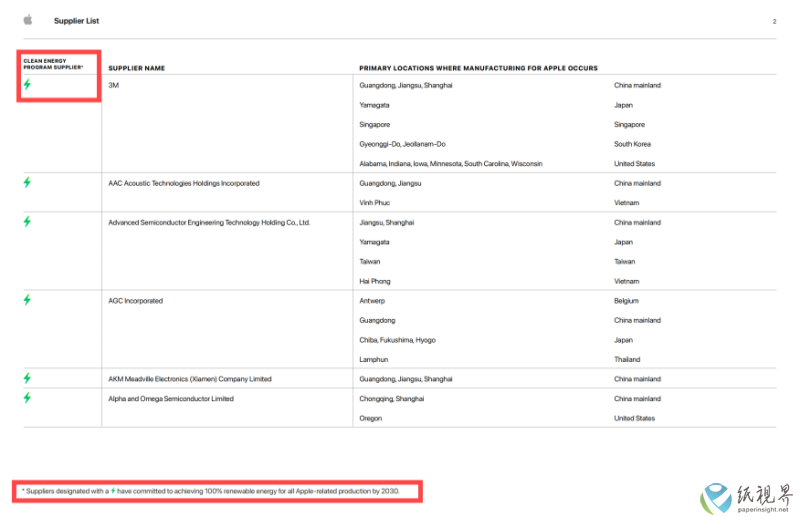Click Vinh Phuc location
800x517 pixels.
click(x=374, y=203)
